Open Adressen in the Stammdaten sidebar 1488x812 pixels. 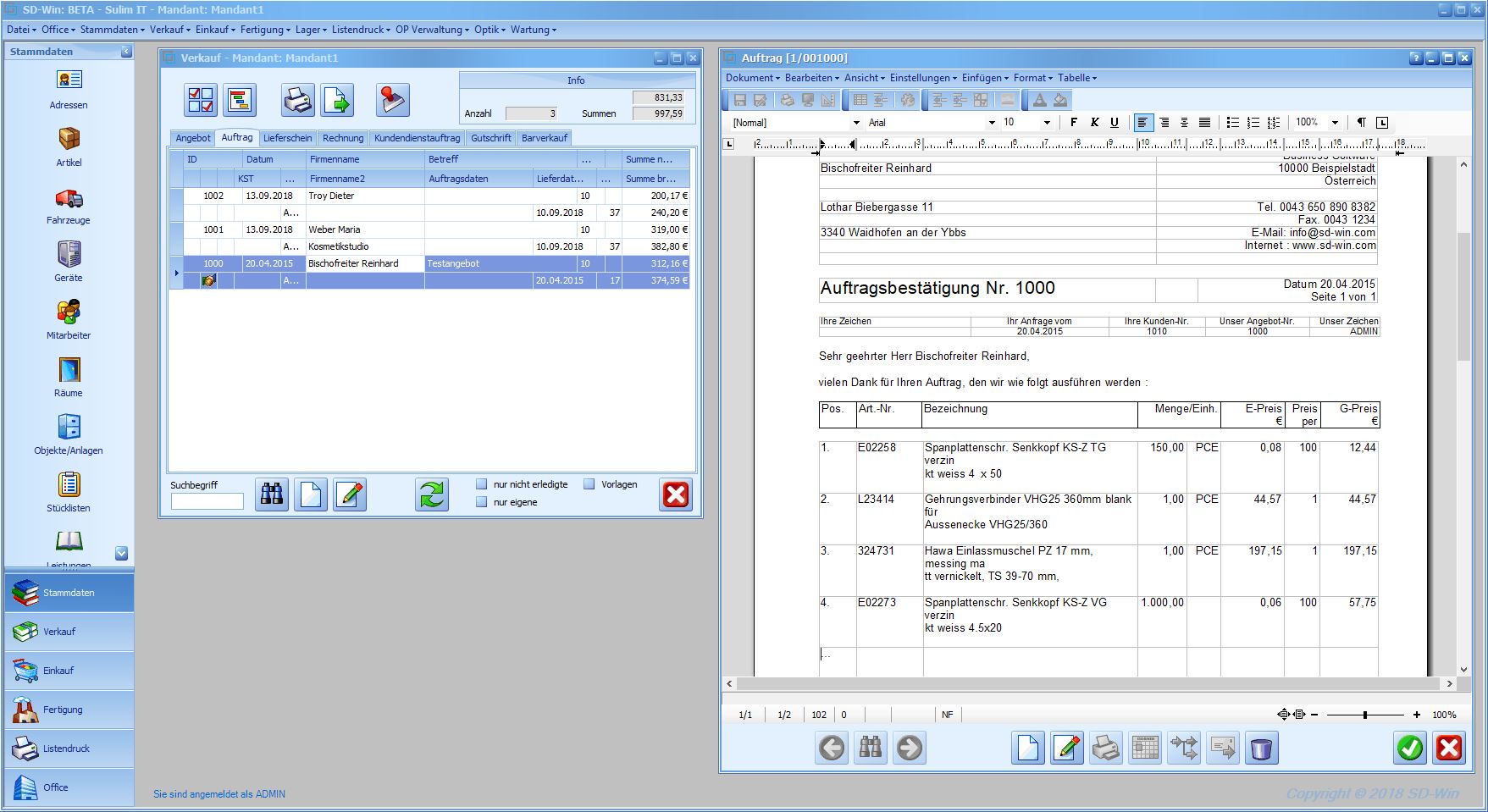point(69,89)
